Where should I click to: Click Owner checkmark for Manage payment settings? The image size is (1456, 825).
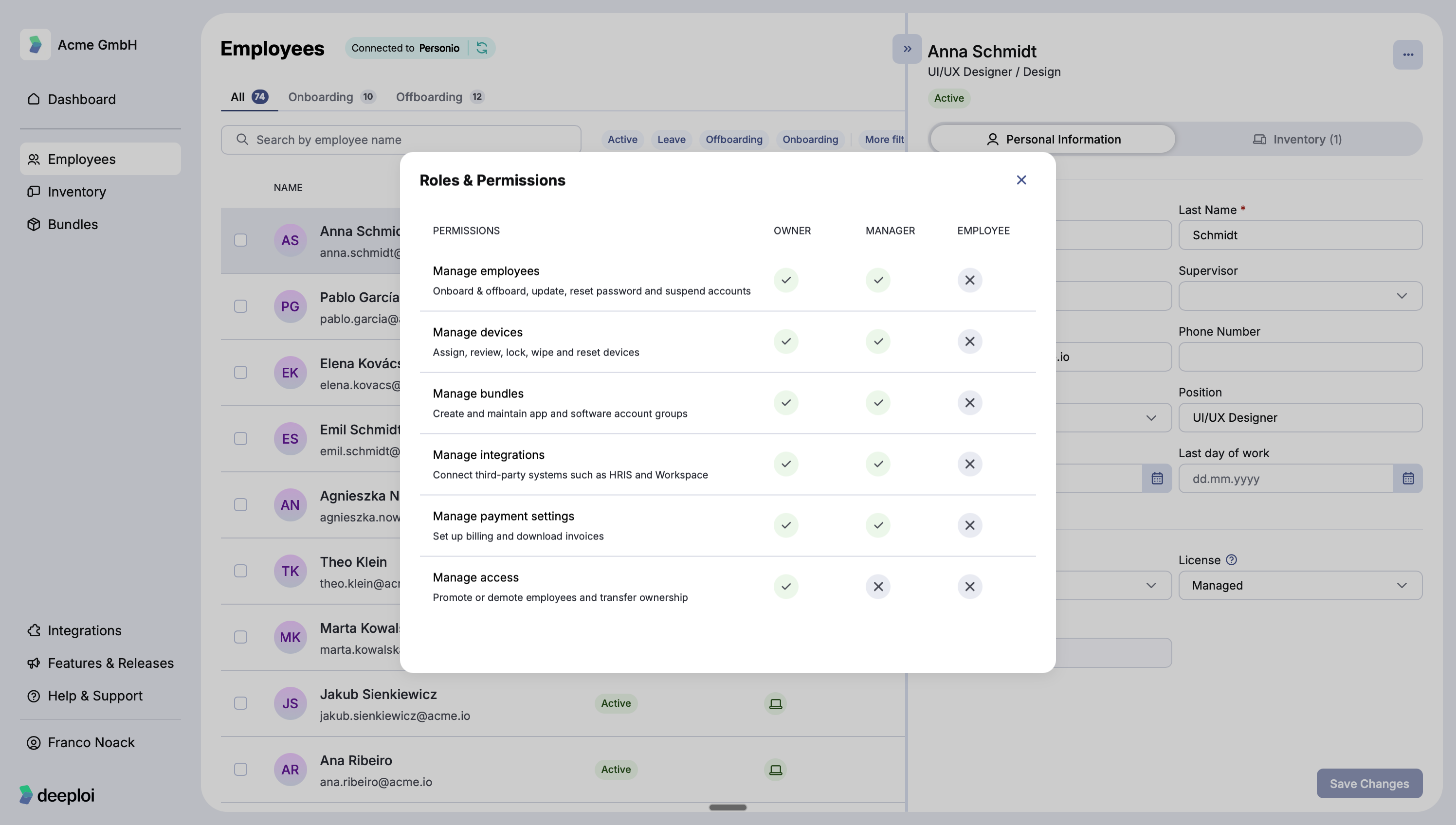785,525
